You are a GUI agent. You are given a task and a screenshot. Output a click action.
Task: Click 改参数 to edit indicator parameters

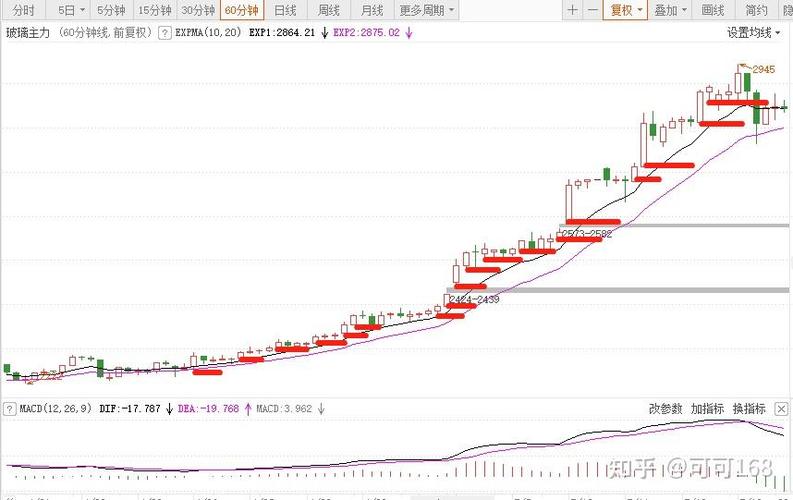tap(666, 408)
